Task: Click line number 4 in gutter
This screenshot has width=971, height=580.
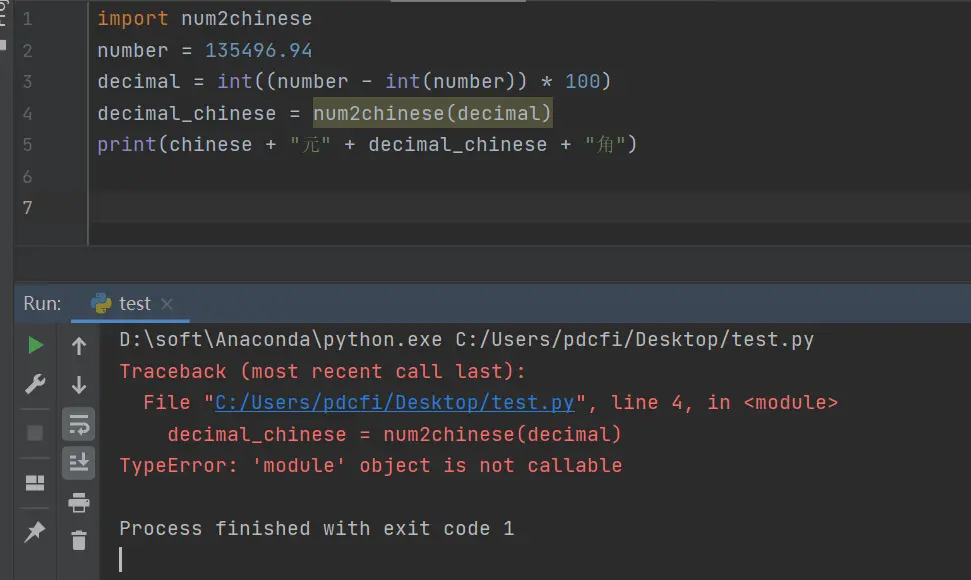Action: tap(27, 113)
